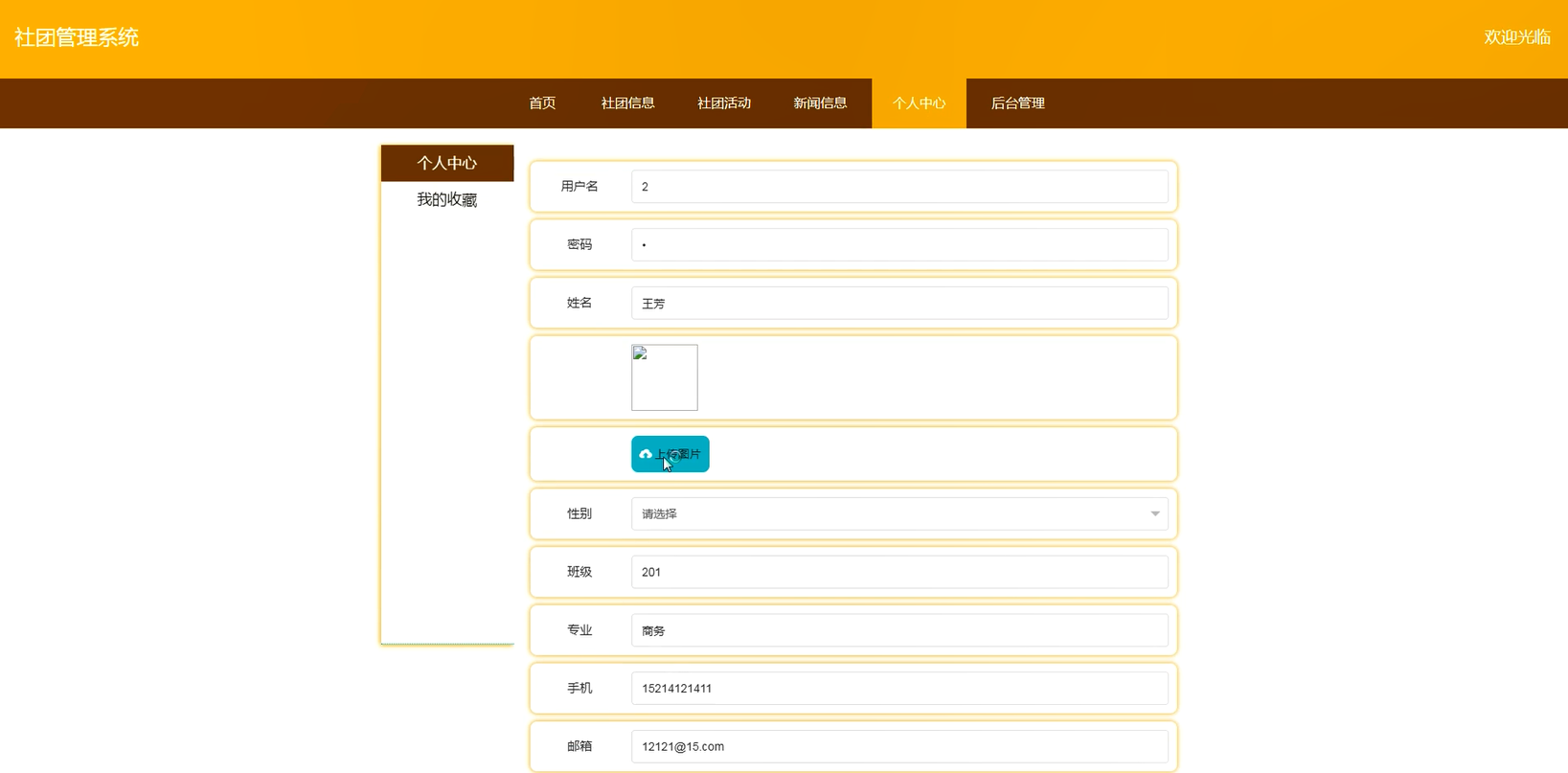The height and width of the screenshot is (773, 1568).
Task: Open the 新闻信息 navigation item
Action: point(820,103)
